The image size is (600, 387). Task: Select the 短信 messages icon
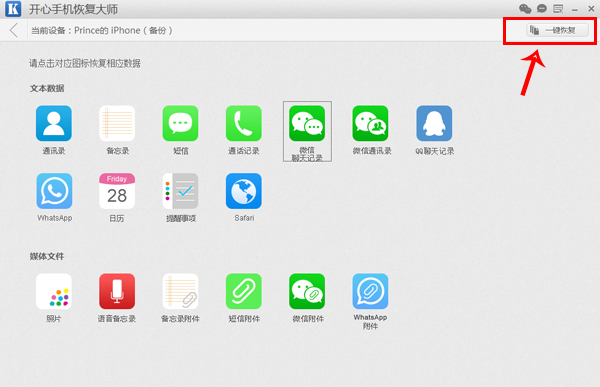click(x=180, y=123)
